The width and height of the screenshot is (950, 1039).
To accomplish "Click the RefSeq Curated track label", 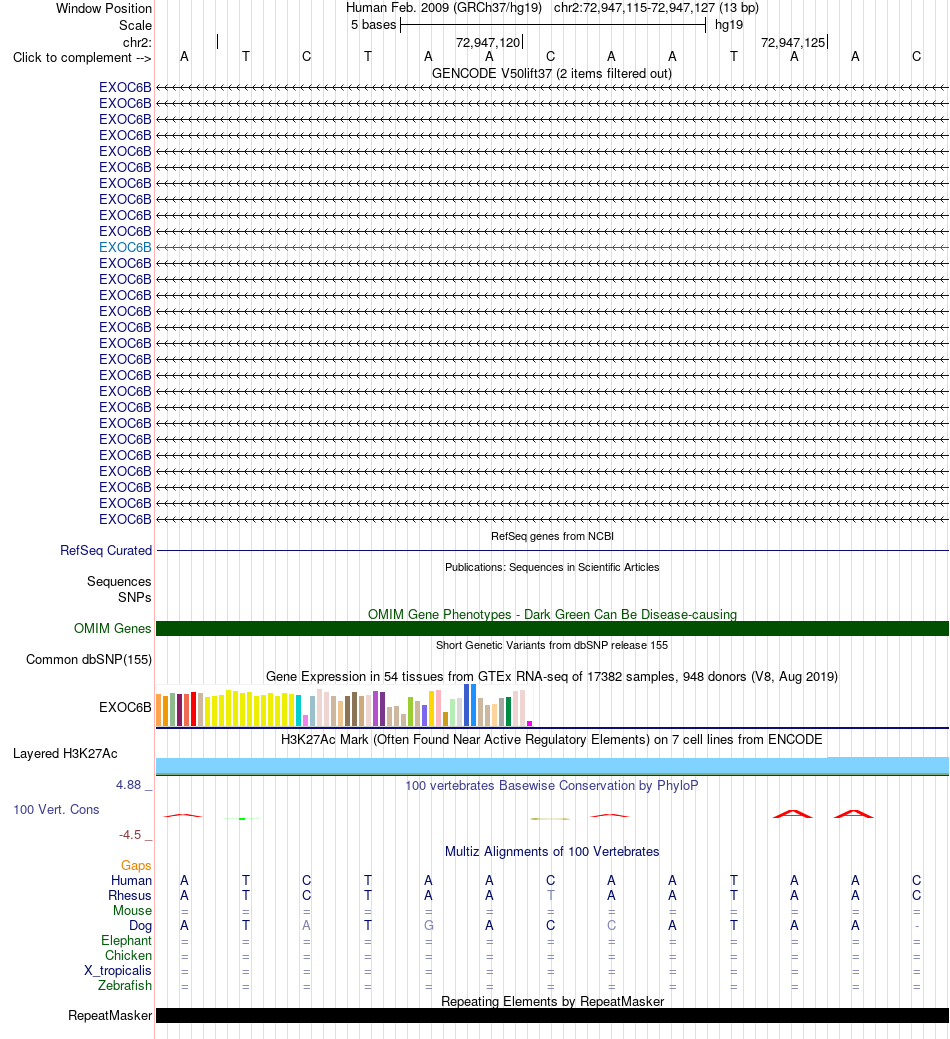I will [106, 551].
